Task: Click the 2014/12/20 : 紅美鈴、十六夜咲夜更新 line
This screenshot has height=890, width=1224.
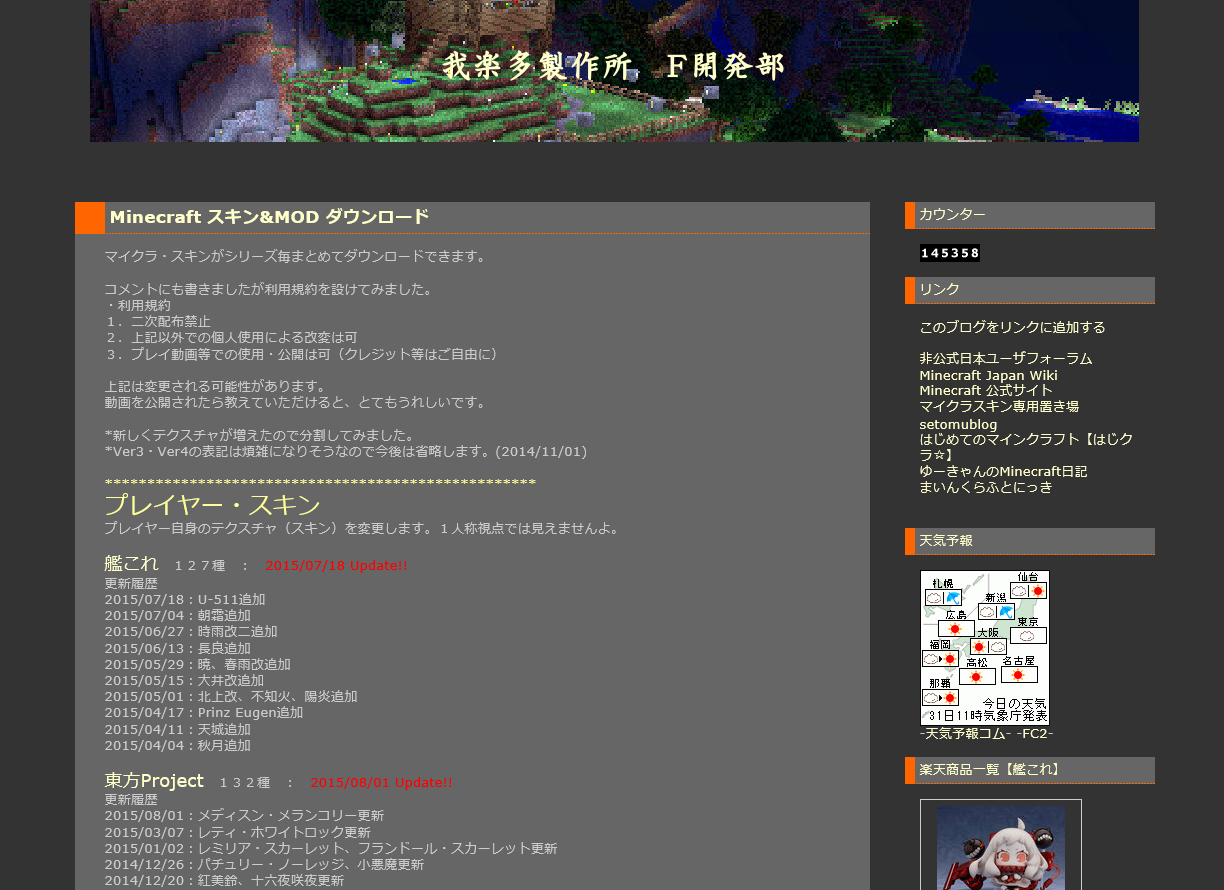Action: pos(224,880)
